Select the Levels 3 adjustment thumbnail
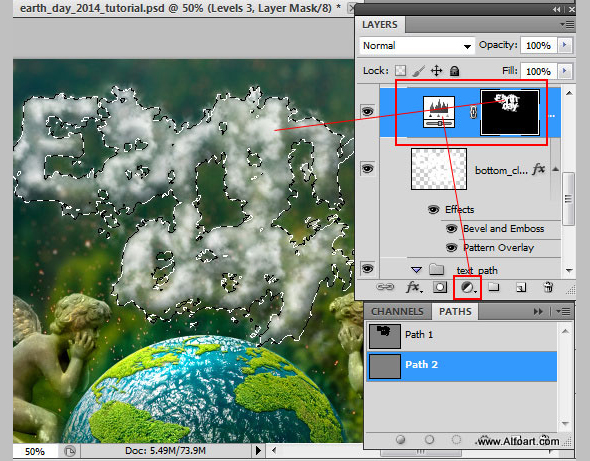This screenshot has height=461, width=590. pyautogui.click(x=439, y=112)
